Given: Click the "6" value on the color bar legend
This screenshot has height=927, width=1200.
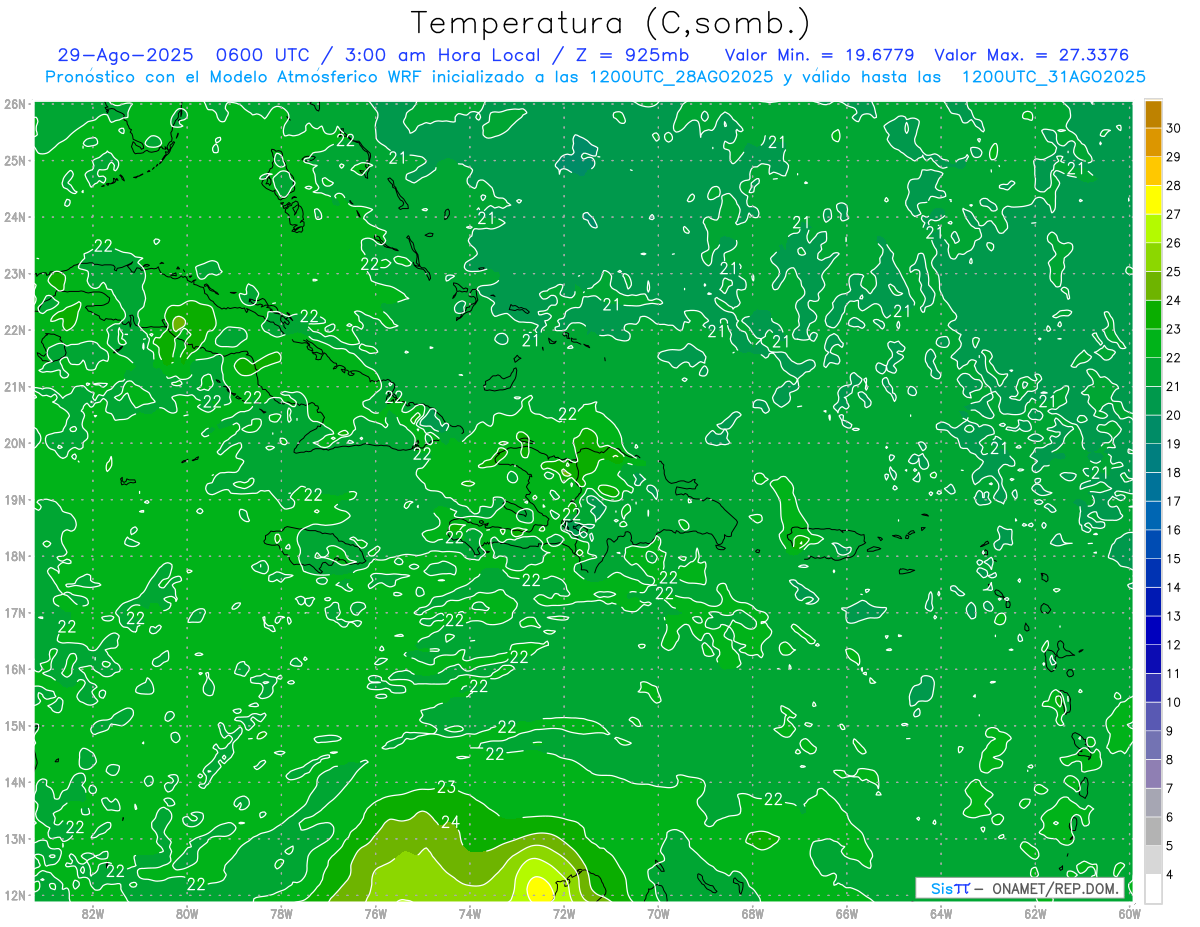Looking at the screenshot, I should [x=1170, y=817].
